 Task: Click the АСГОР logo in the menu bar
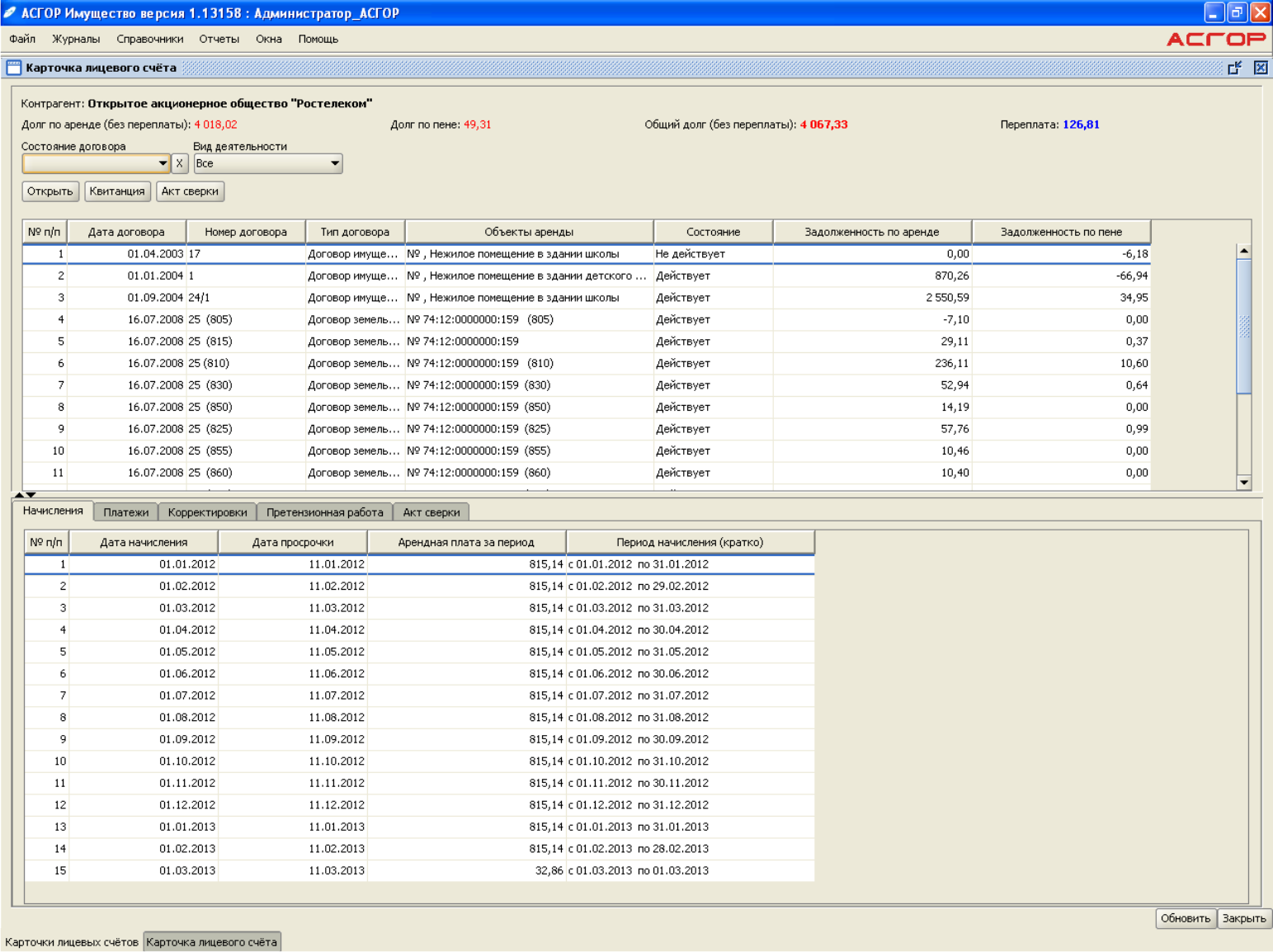(1216, 39)
